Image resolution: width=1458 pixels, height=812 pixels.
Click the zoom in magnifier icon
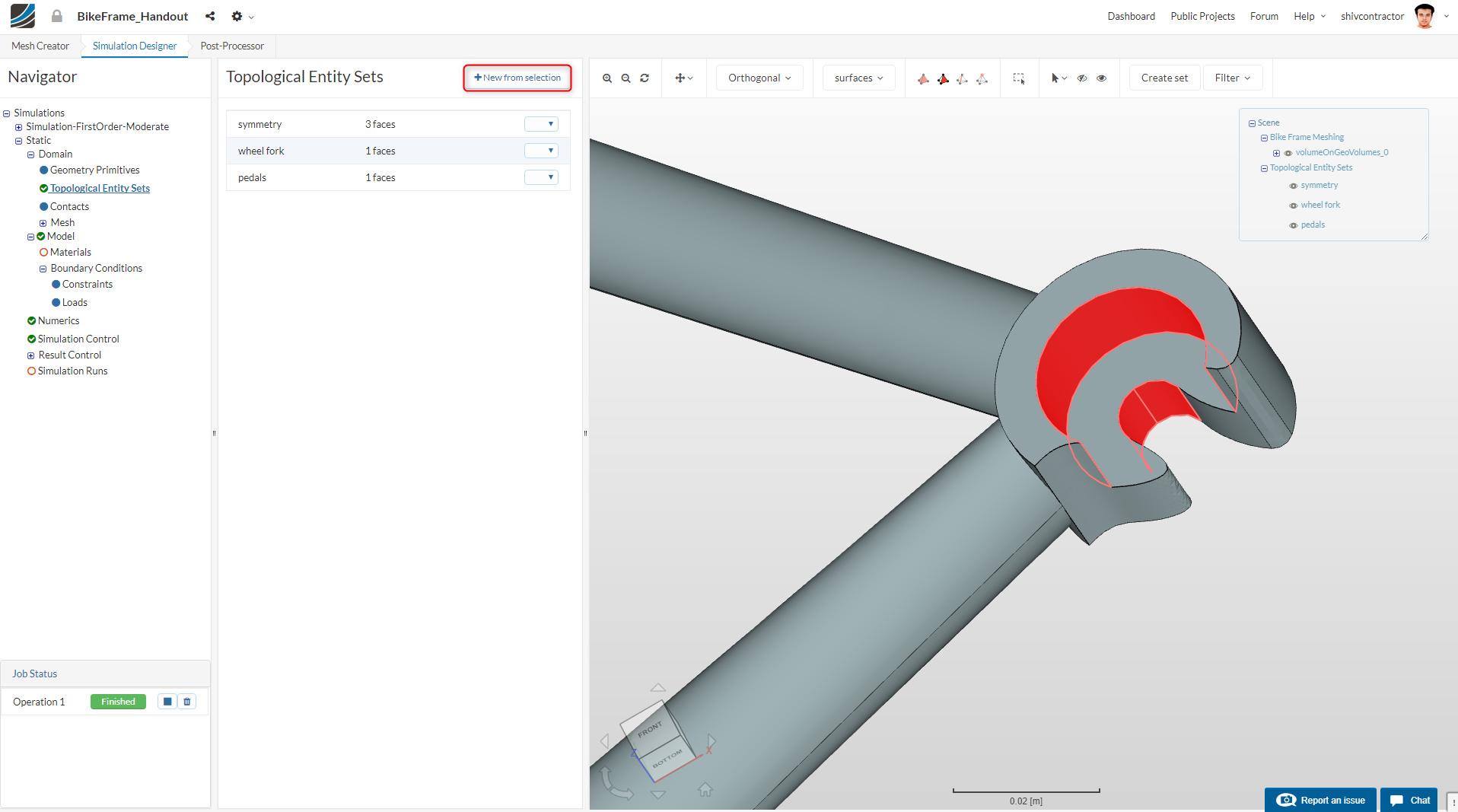(607, 78)
